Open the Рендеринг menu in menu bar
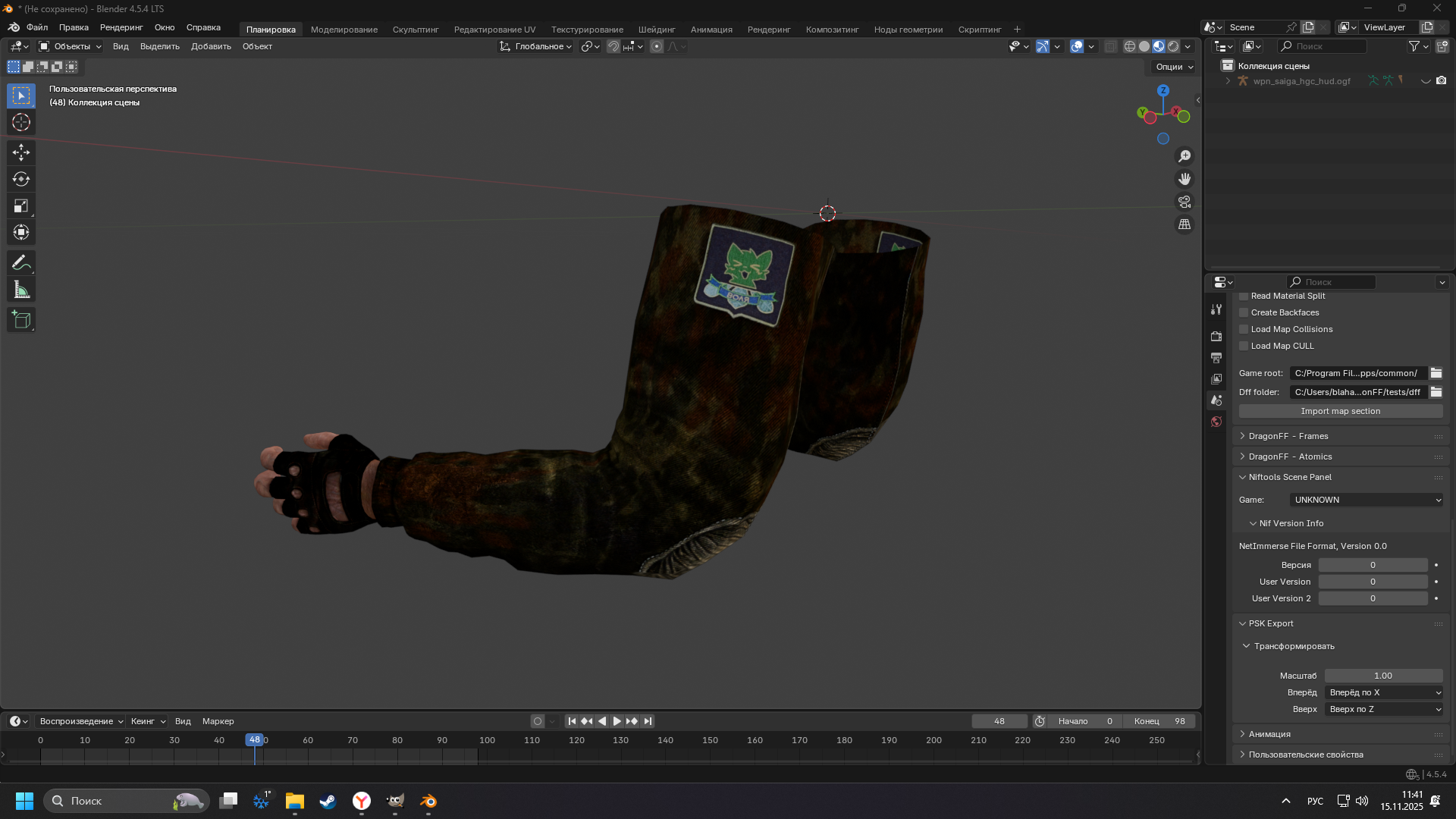This screenshot has width=1456, height=819. (x=121, y=27)
